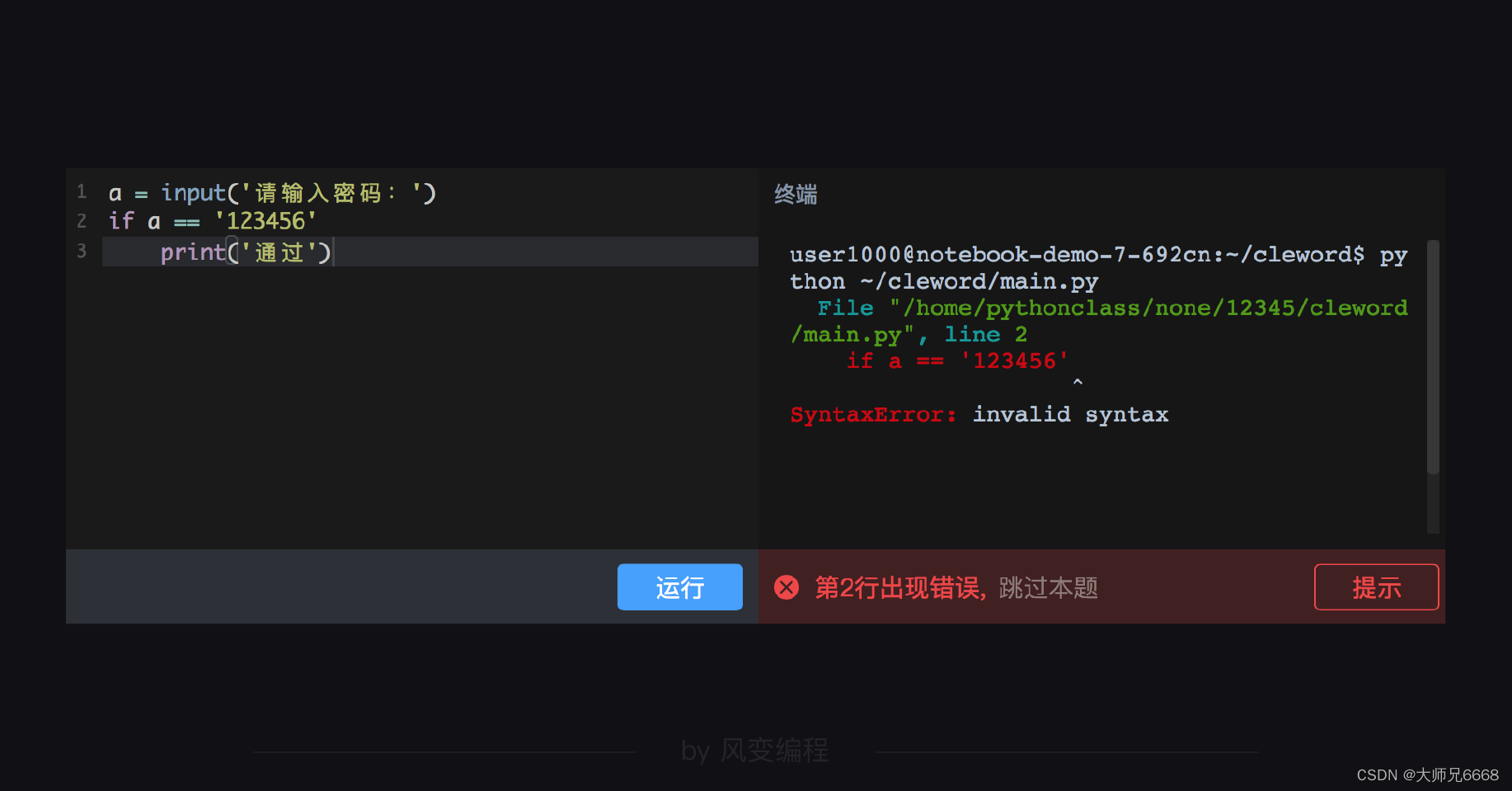Screen dimensions: 1512x791
Task: Click the '/main.py", line 2' traceback line
Action: tap(909, 334)
